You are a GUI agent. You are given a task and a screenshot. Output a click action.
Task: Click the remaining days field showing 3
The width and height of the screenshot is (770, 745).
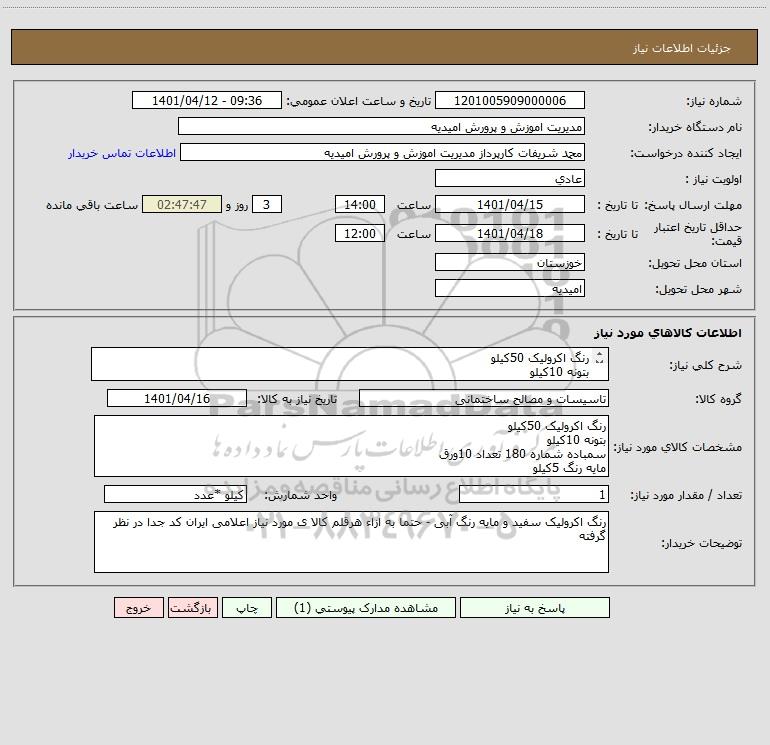pyautogui.click(x=267, y=205)
